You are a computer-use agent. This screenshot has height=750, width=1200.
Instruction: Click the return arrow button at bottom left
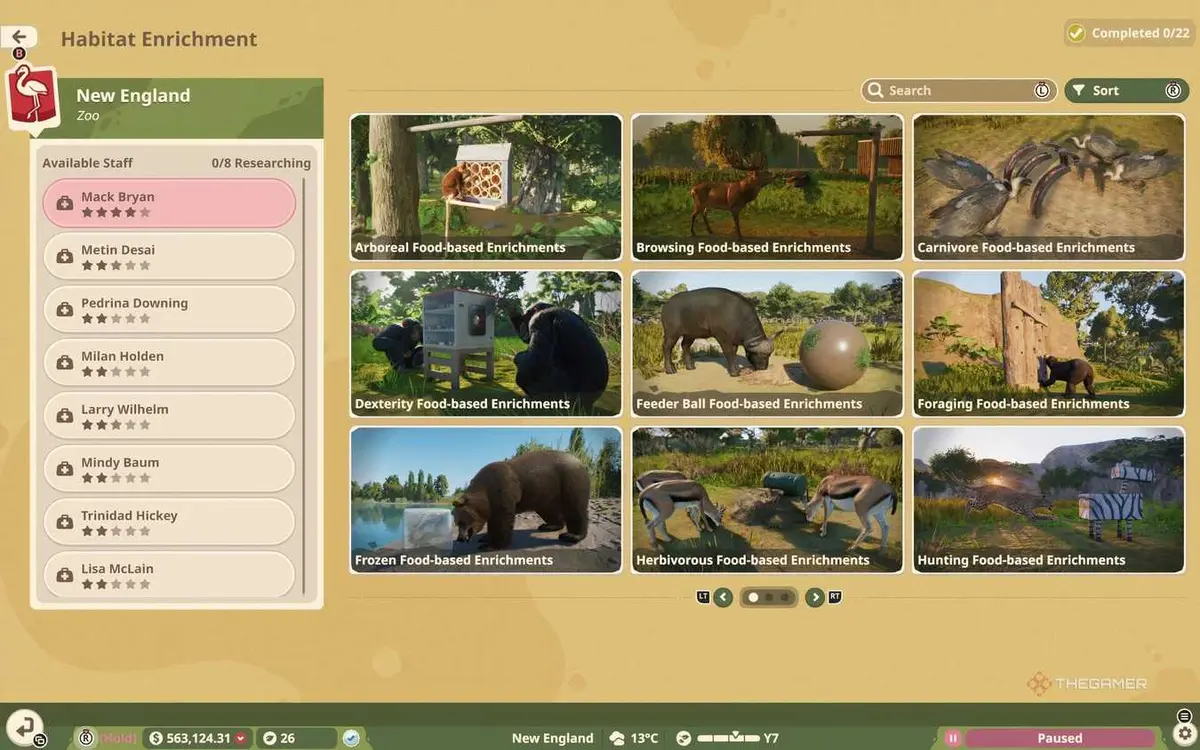(24, 726)
